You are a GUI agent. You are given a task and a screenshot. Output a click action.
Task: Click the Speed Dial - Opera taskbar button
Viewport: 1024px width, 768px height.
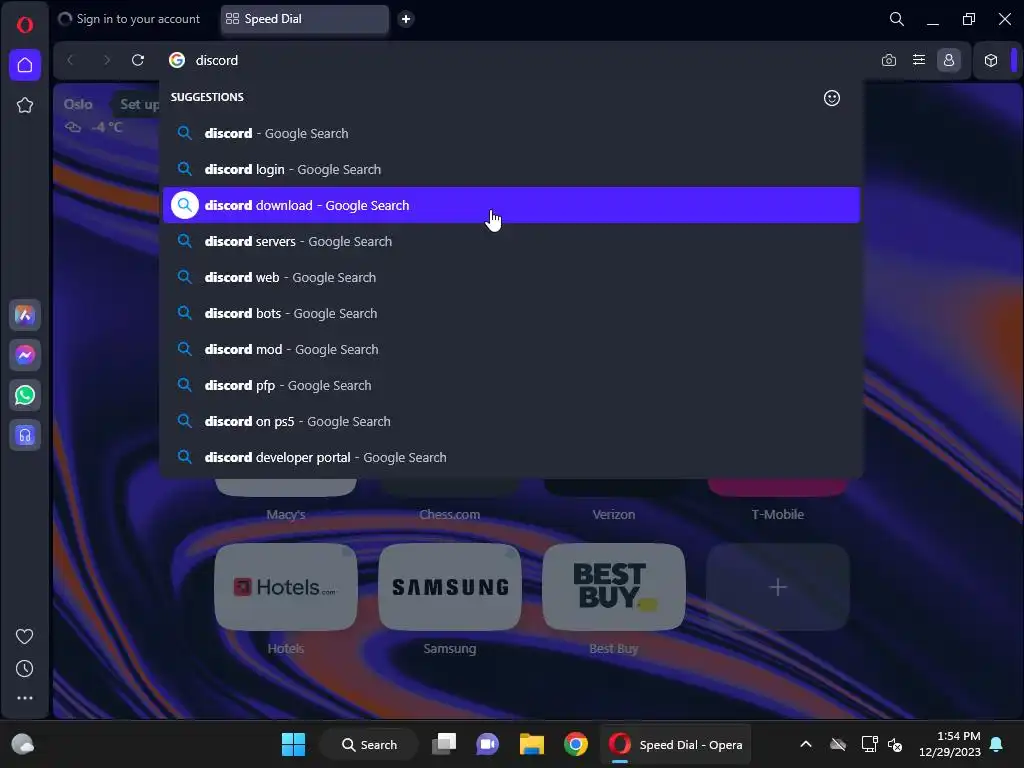pos(675,744)
